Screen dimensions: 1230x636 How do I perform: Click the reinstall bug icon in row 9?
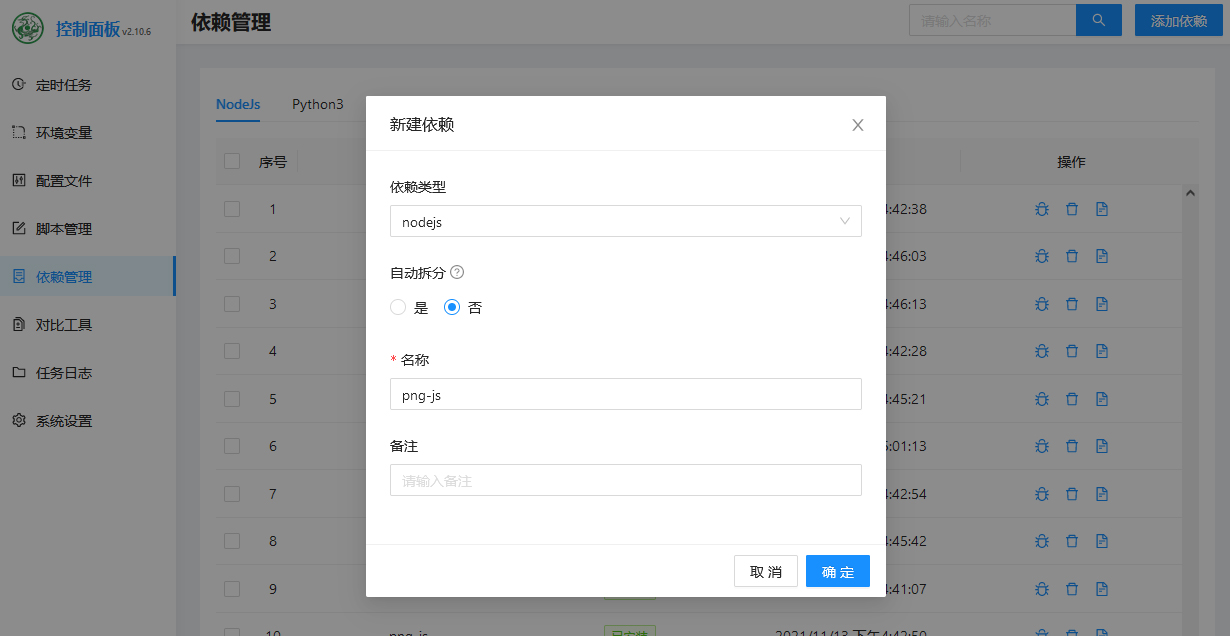[1041, 589]
